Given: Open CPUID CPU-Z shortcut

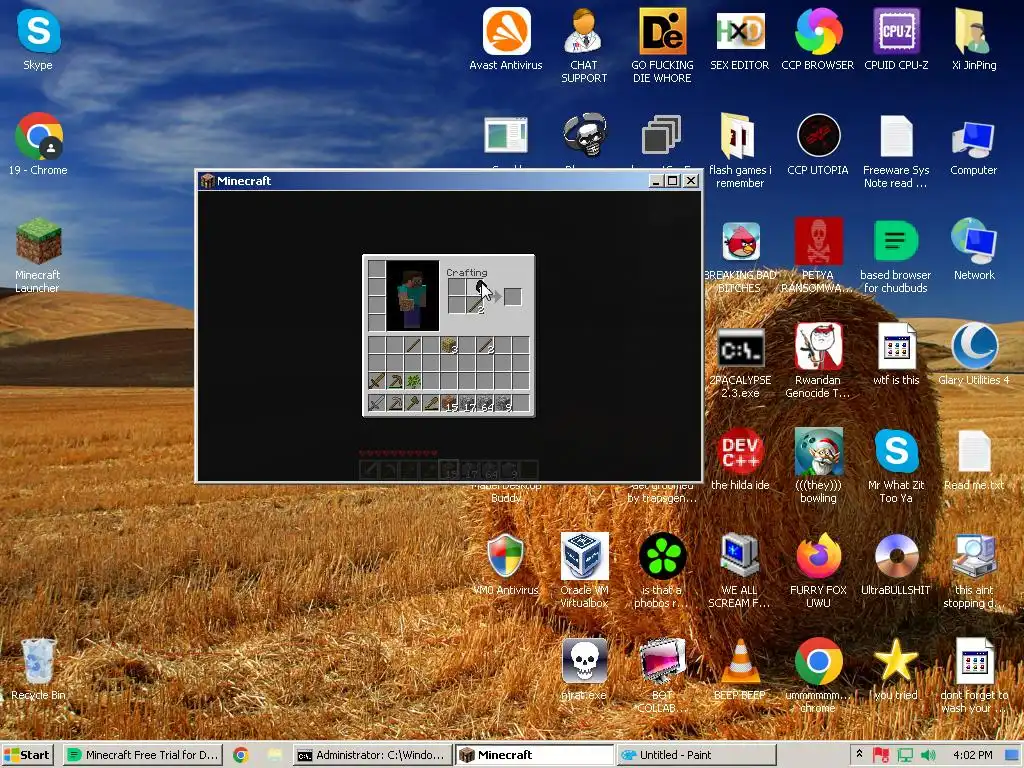Looking at the screenshot, I should point(896,39).
